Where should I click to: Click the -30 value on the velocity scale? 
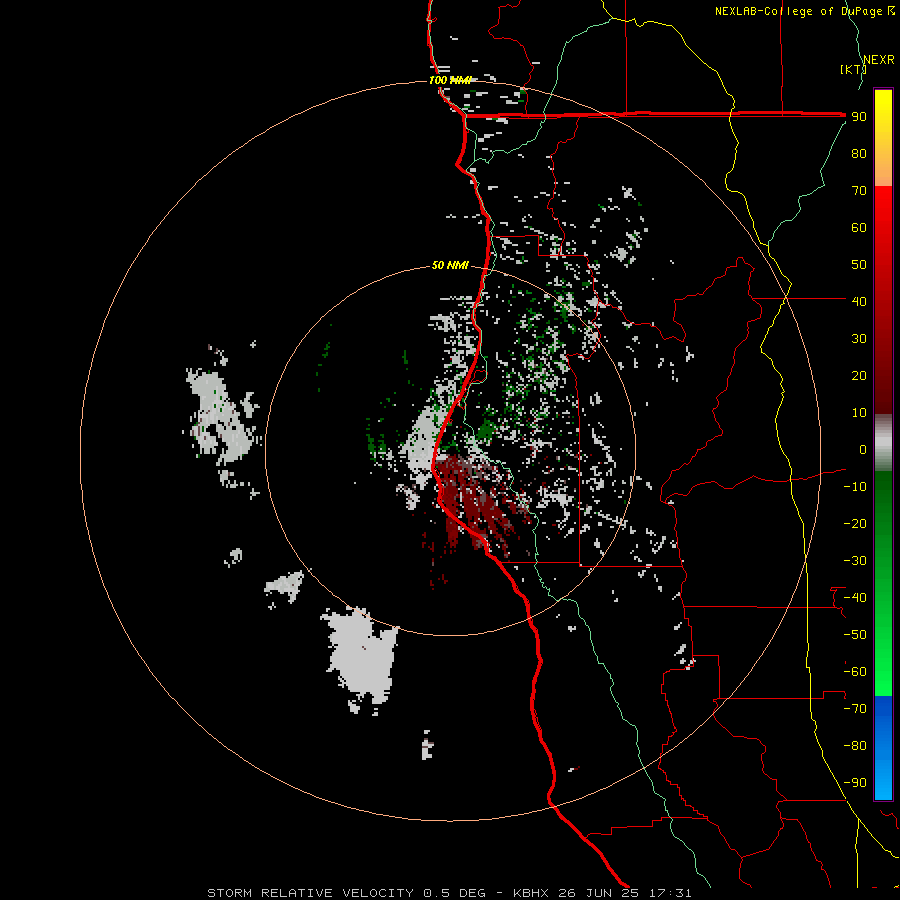click(x=855, y=561)
